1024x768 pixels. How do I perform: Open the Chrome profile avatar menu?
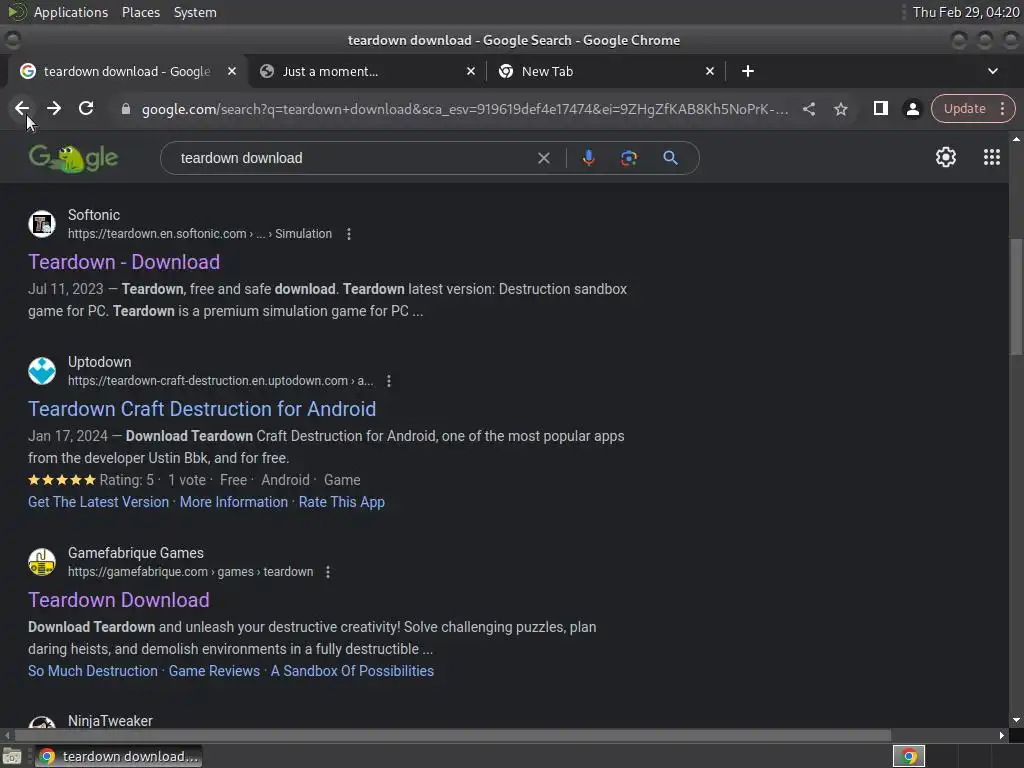912,109
